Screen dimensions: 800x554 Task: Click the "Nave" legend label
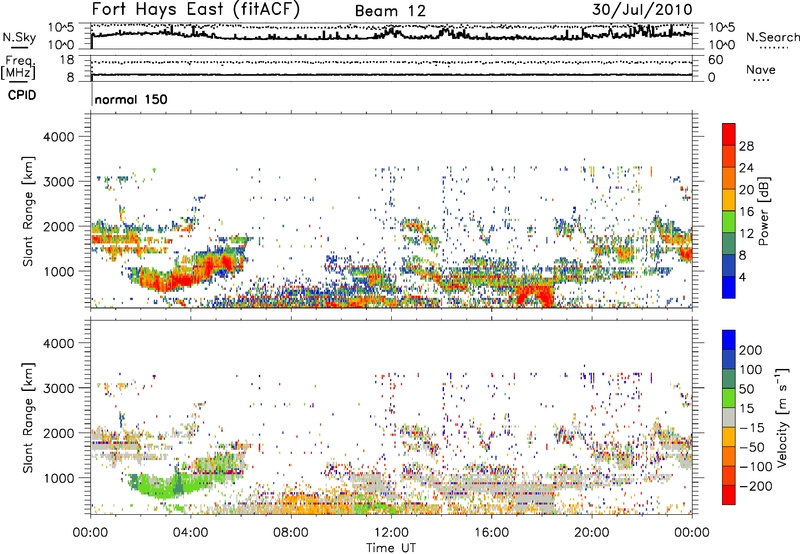760,69
